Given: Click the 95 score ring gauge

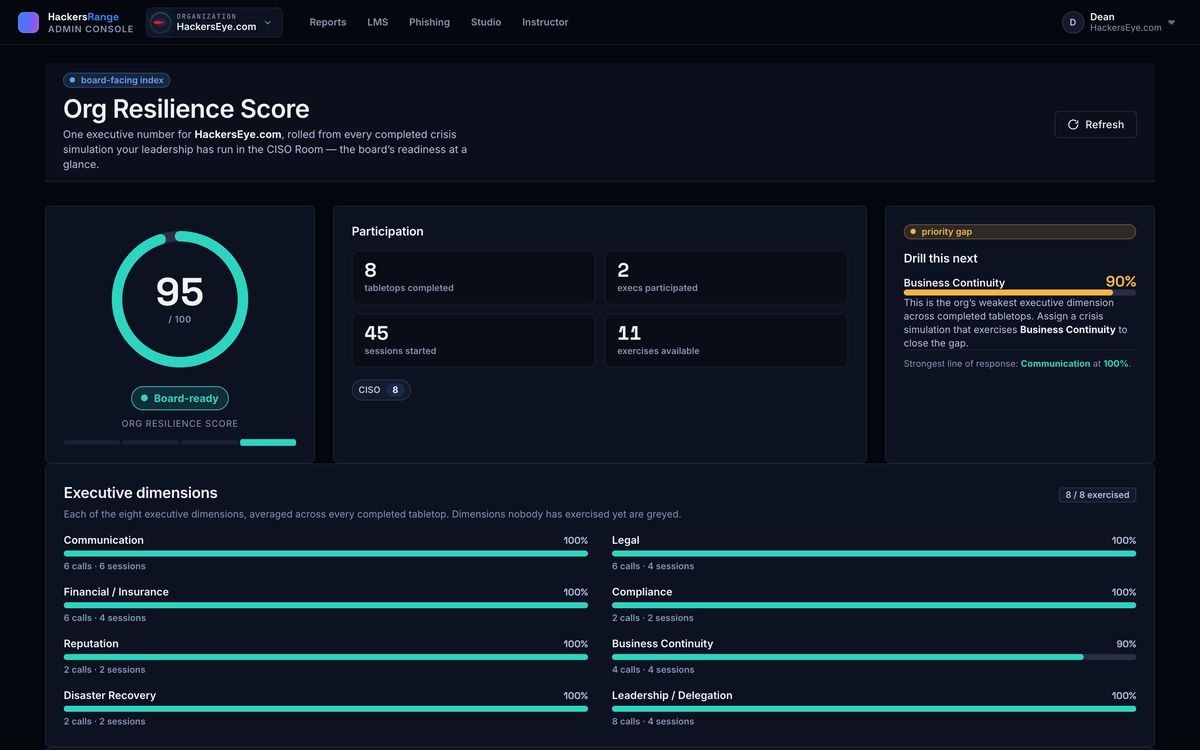Looking at the screenshot, I should [180, 299].
